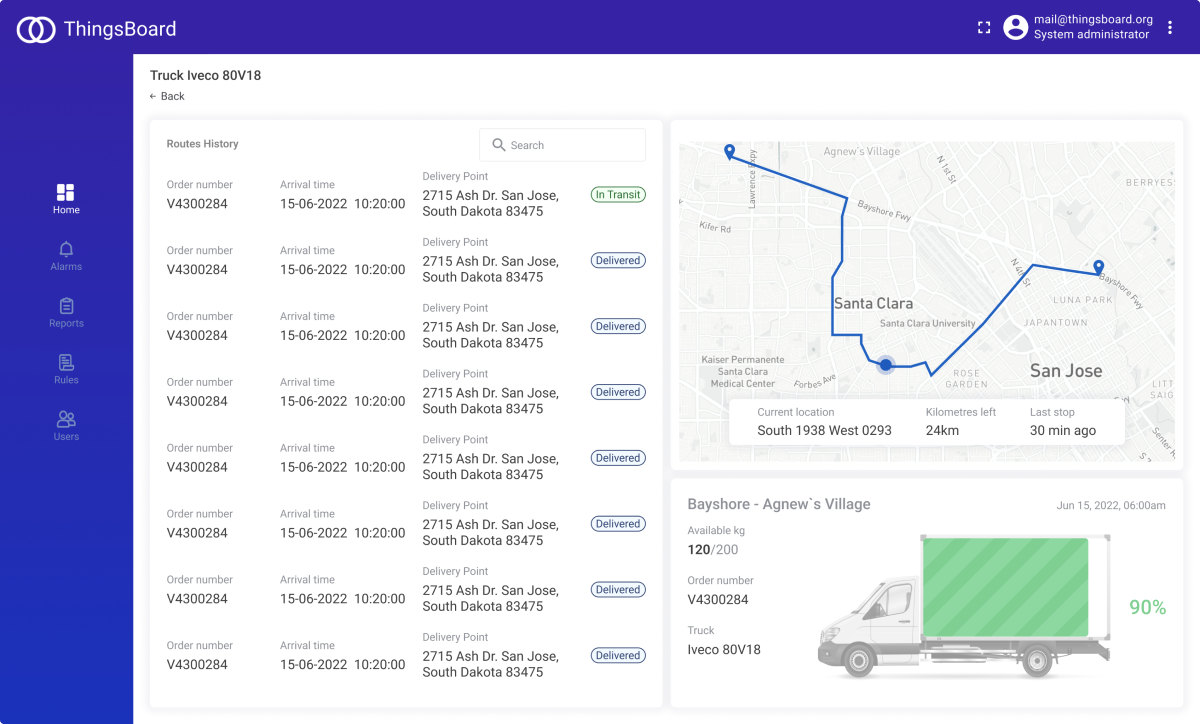Screen dimensions: 1200x724
Task: Go to Reports in the sidebar
Action: [66, 313]
